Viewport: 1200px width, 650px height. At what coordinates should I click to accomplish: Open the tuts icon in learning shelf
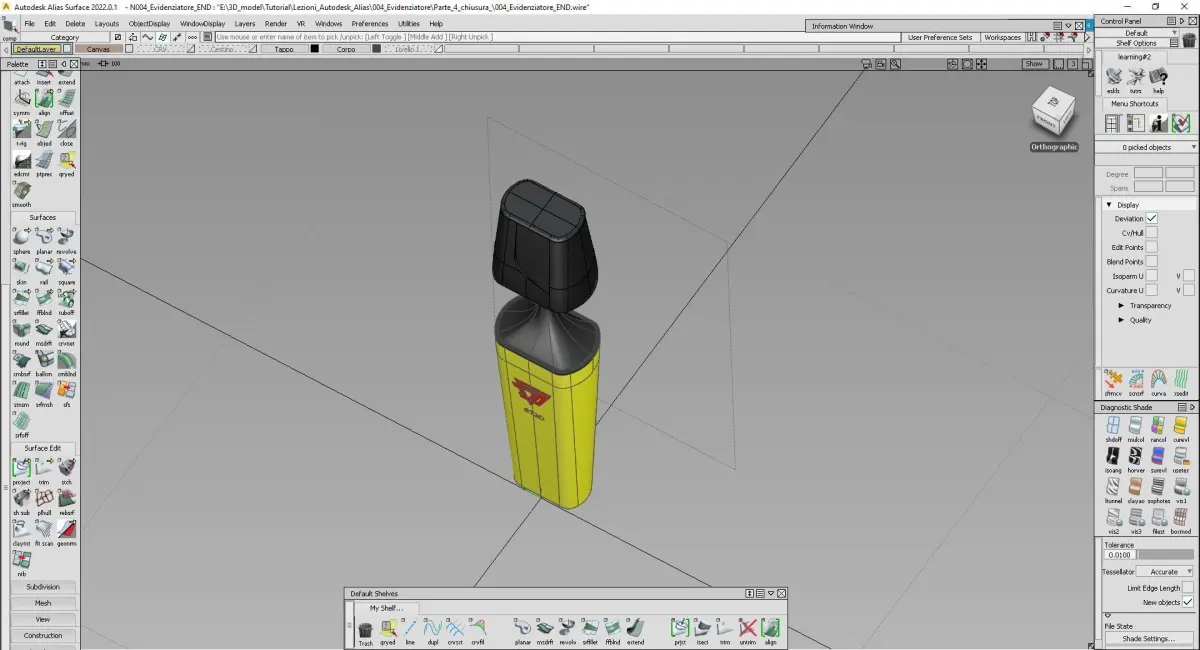point(1136,78)
